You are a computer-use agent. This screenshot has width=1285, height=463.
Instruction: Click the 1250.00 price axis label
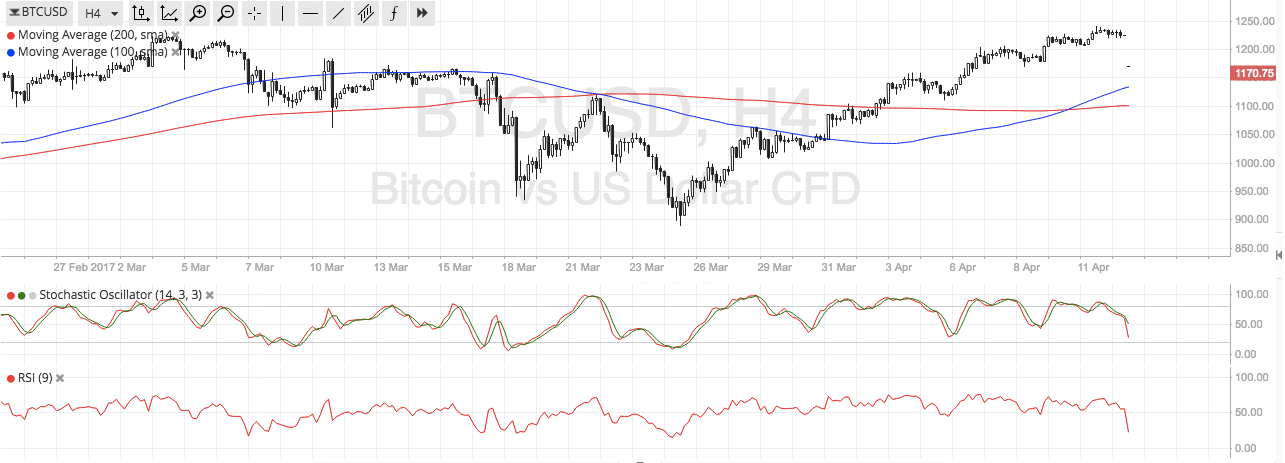[x=1255, y=21]
